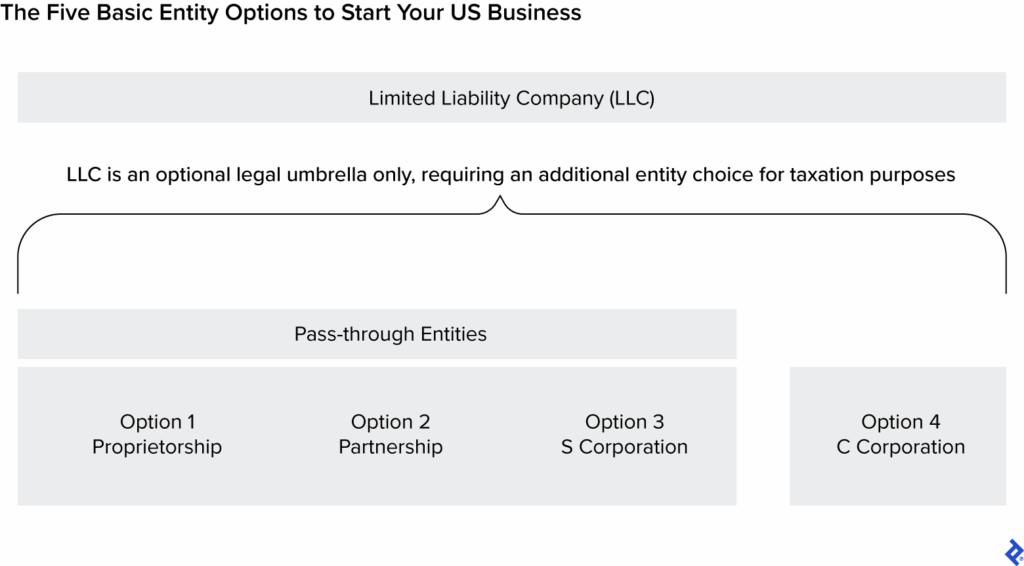Select the C Corporation entity name
Viewport: 1024px width, 566px height.
click(900, 447)
